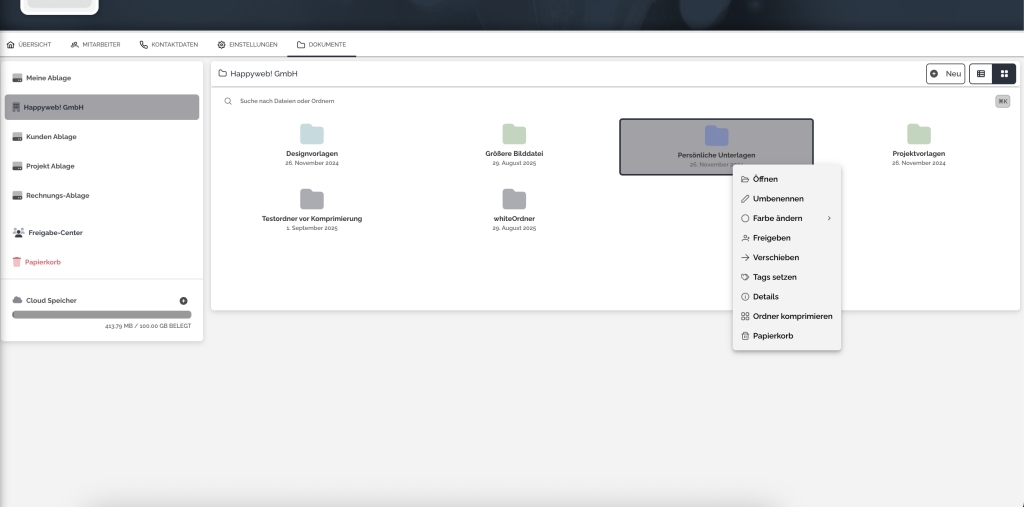
Task: Switch to the Einstellungen tab
Action: [248, 44]
